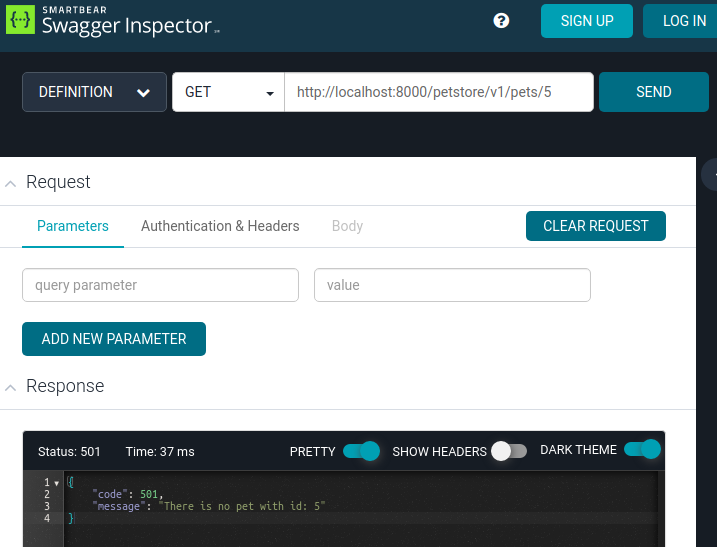Screen dimensions: 717x547
Task: Expand the right side panel handle
Action: pyautogui.click(x=711, y=174)
